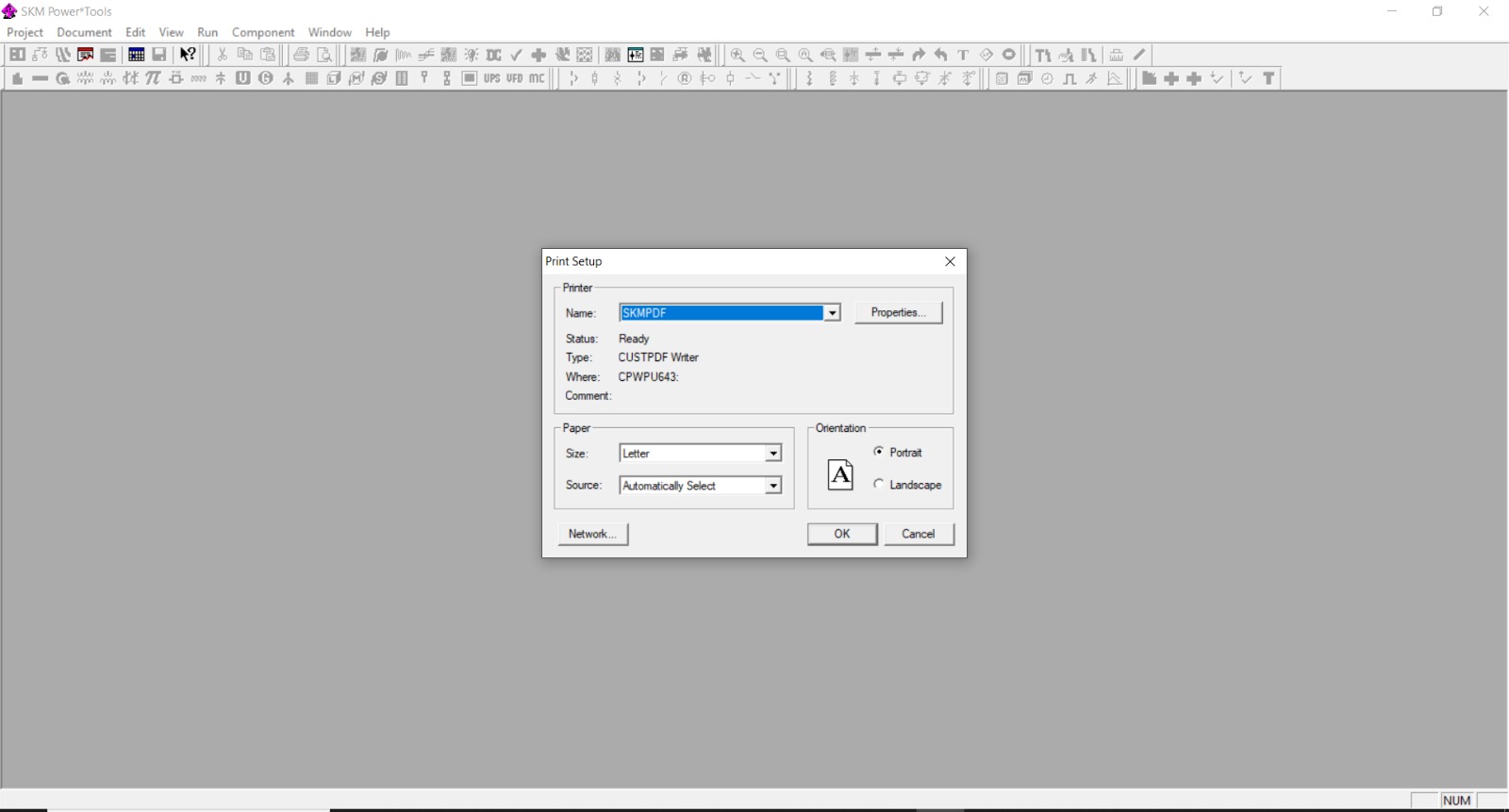Image resolution: width=1509 pixels, height=812 pixels.
Task: Click the Copy icon in the toolbar
Action: (245, 55)
